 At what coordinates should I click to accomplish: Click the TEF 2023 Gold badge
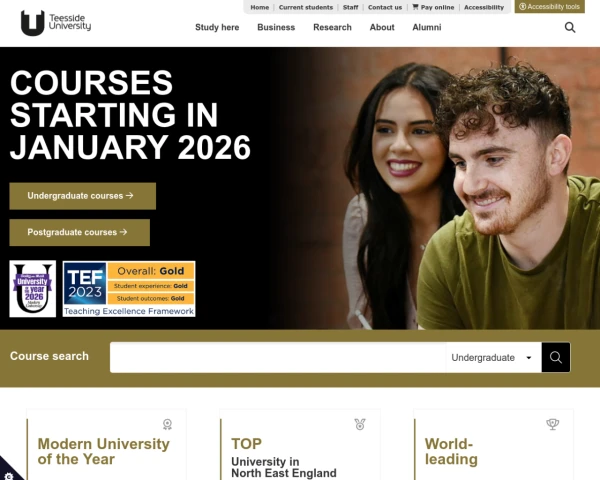[x=129, y=289]
